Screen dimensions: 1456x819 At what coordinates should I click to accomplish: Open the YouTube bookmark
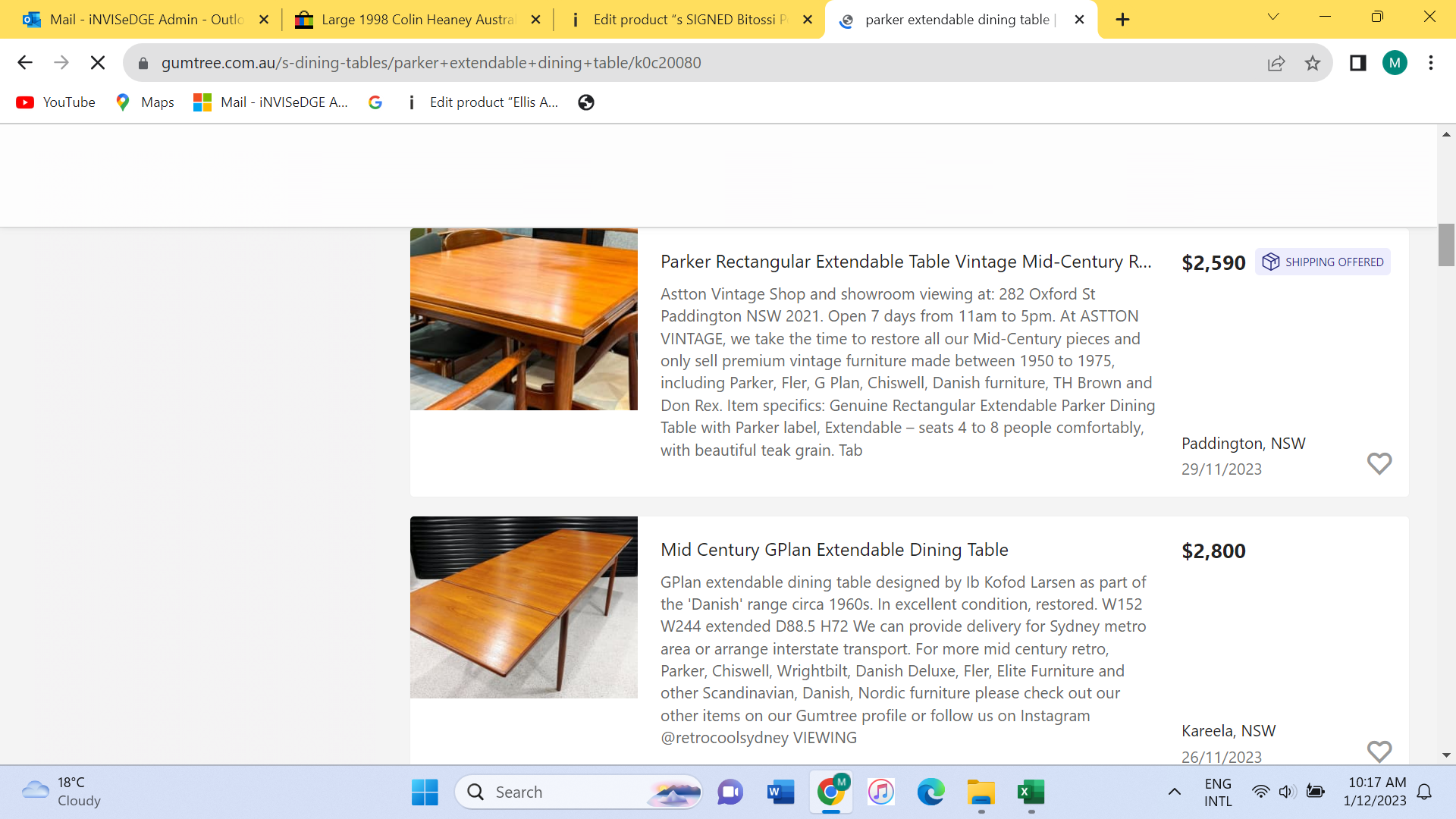56,102
